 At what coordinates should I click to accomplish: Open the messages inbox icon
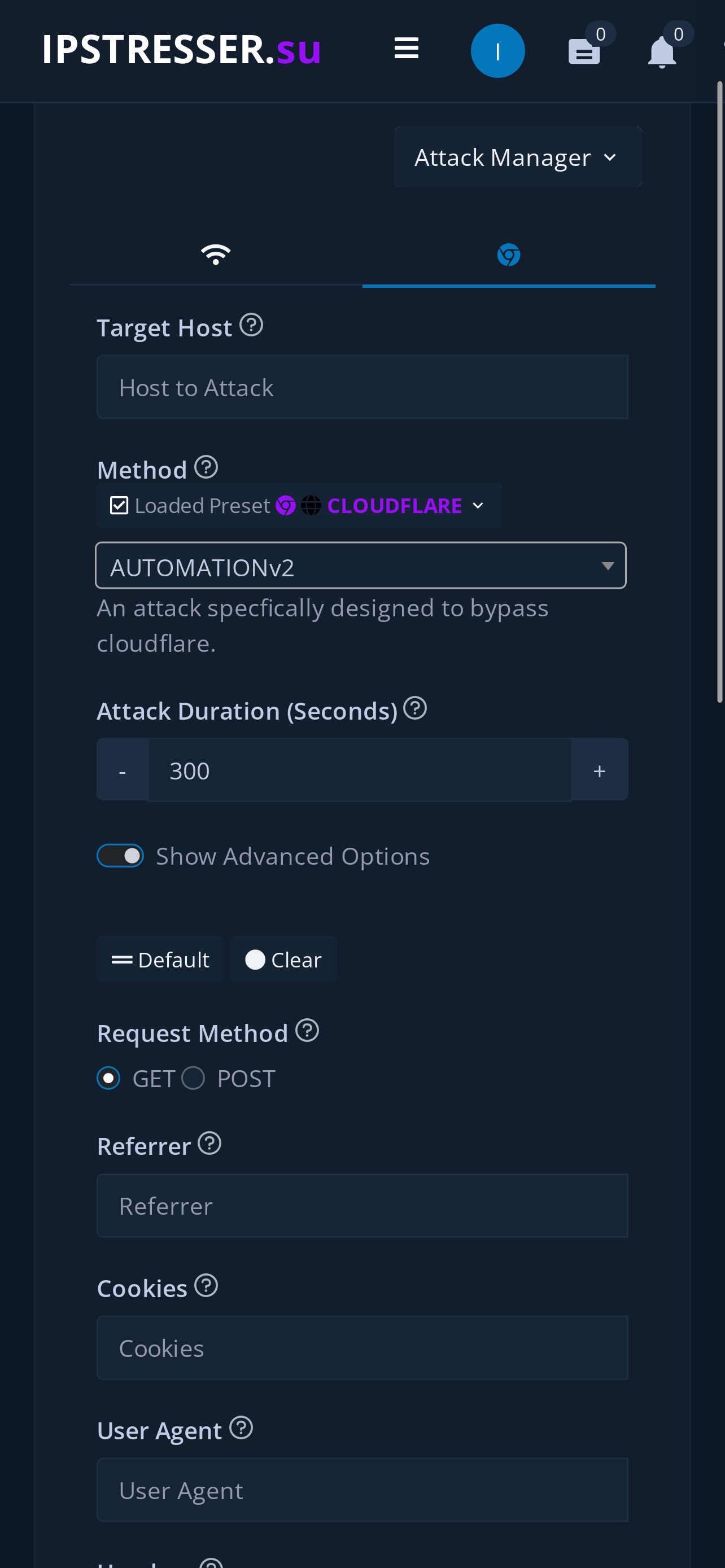point(583,54)
